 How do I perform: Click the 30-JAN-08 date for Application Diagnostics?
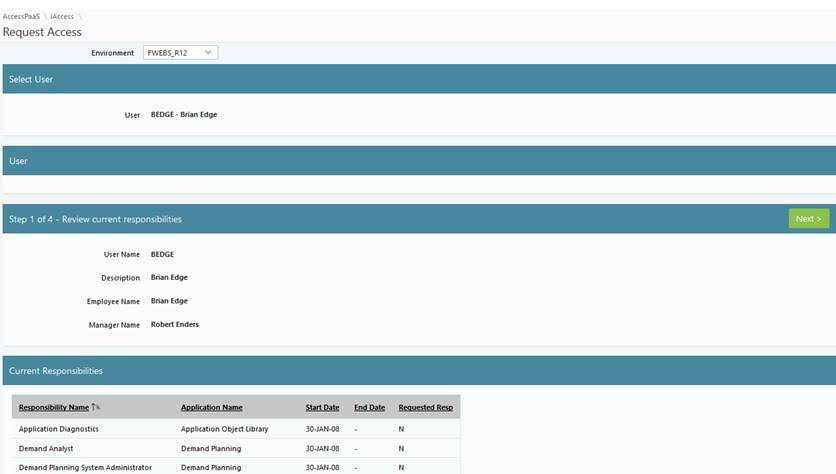point(323,429)
